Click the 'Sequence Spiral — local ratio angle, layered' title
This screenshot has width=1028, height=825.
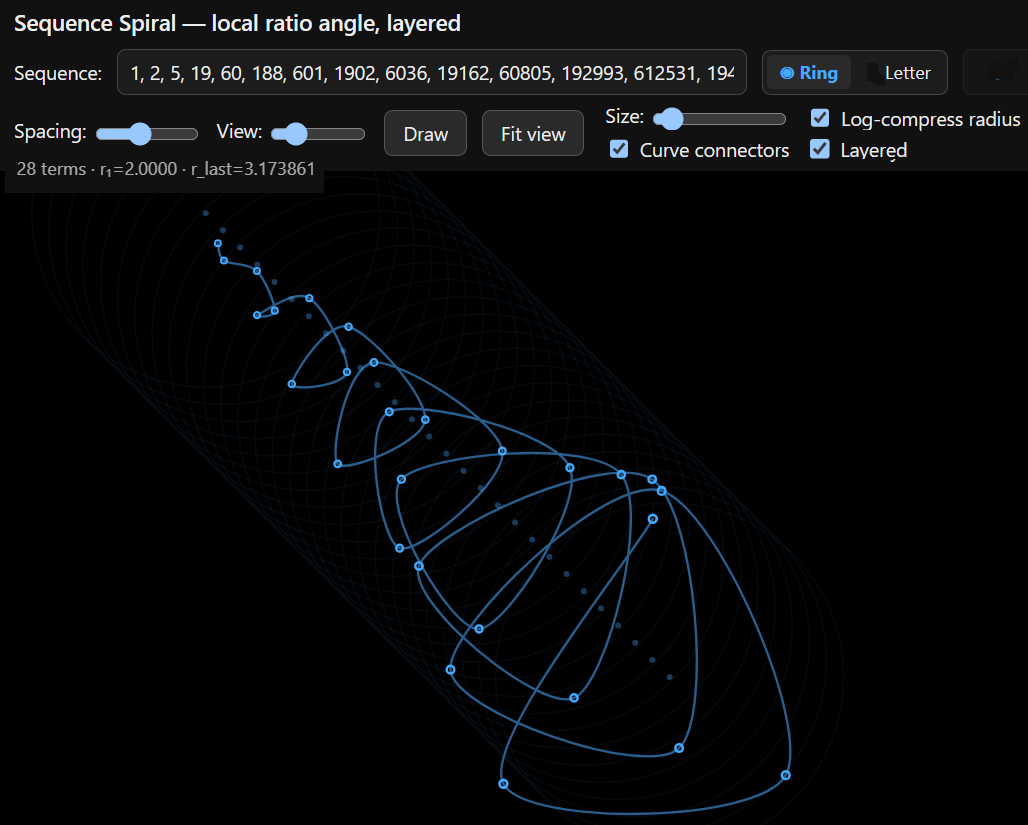tap(237, 24)
